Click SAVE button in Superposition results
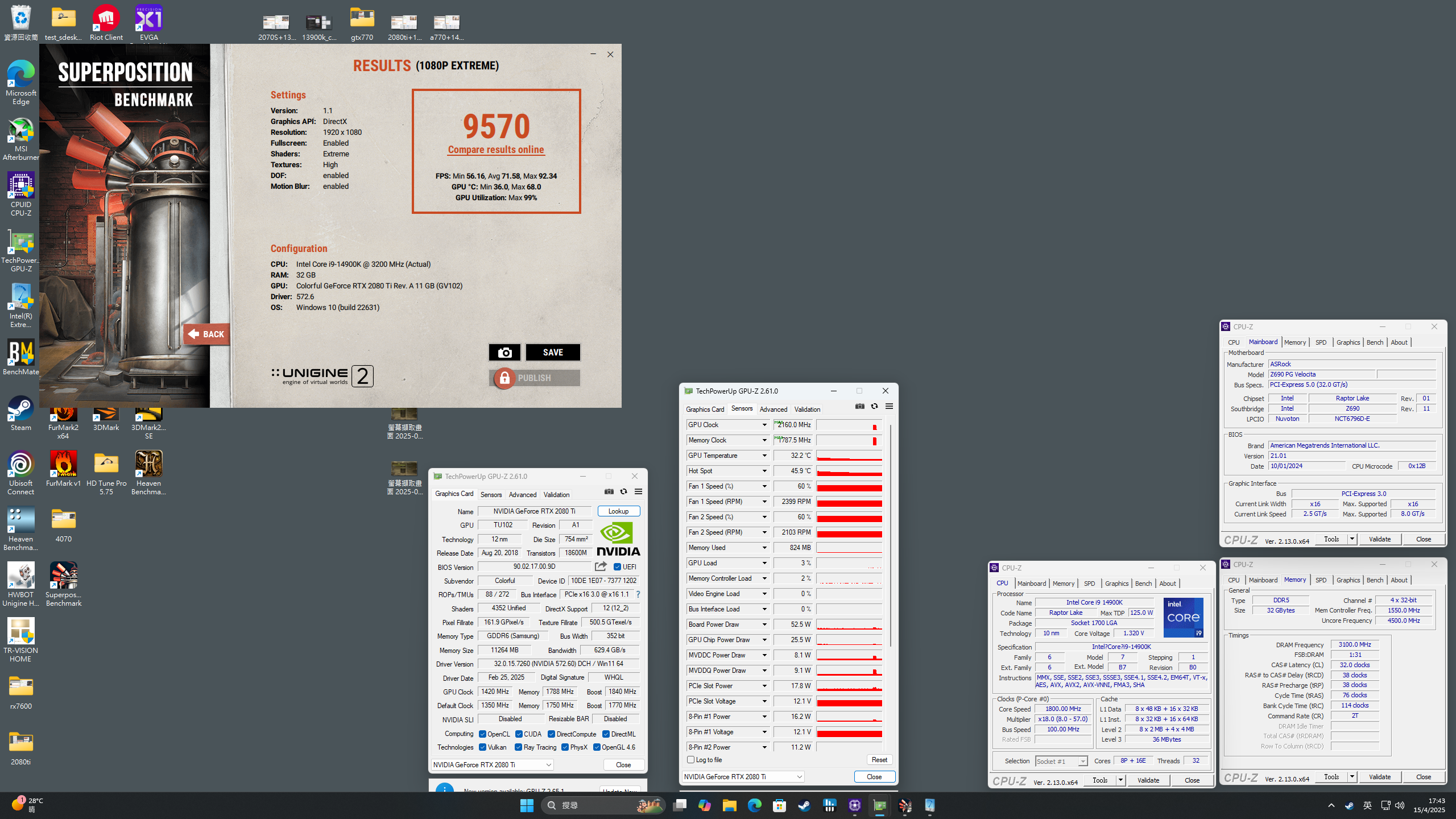1456x819 pixels. (x=553, y=353)
